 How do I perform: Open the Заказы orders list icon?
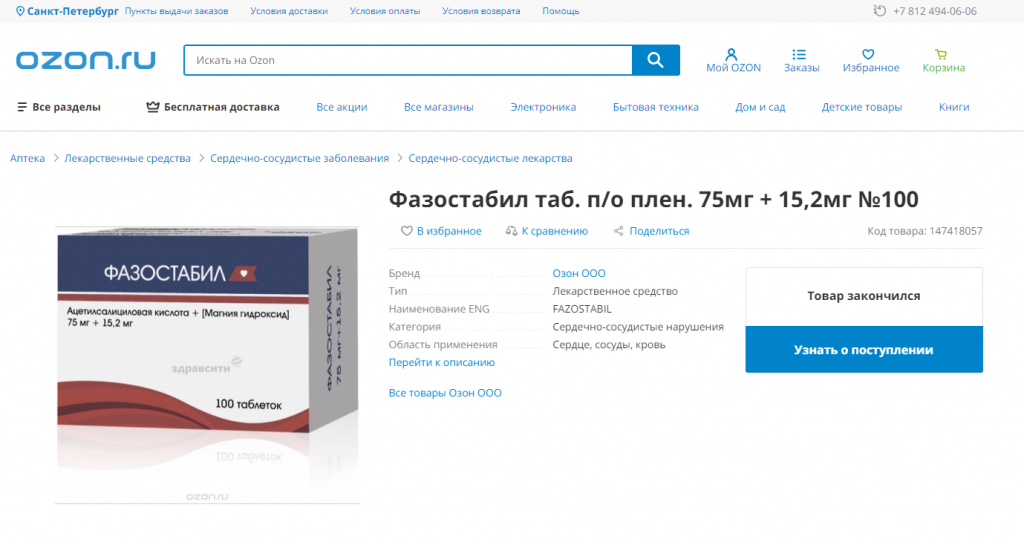(799, 54)
